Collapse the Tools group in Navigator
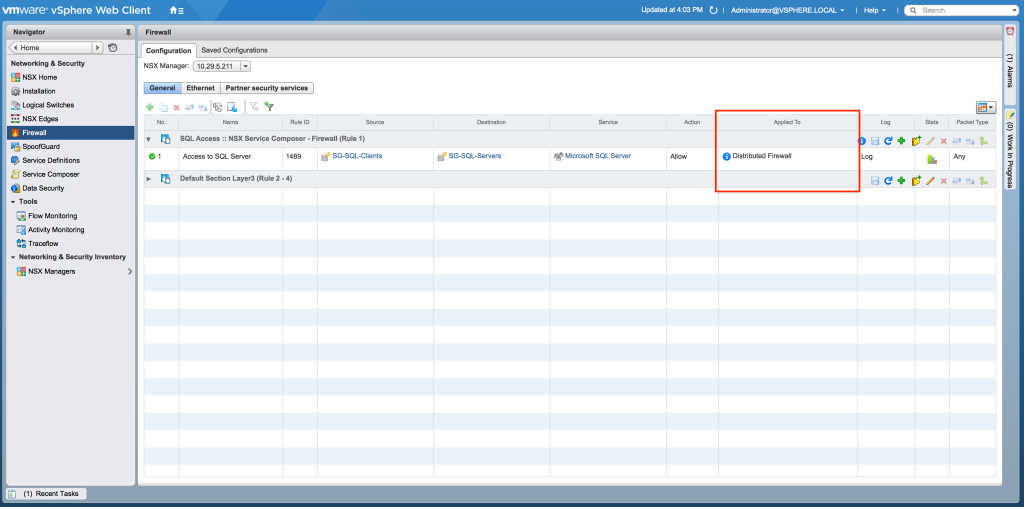Screen dimensions: 1024x507 13,202
